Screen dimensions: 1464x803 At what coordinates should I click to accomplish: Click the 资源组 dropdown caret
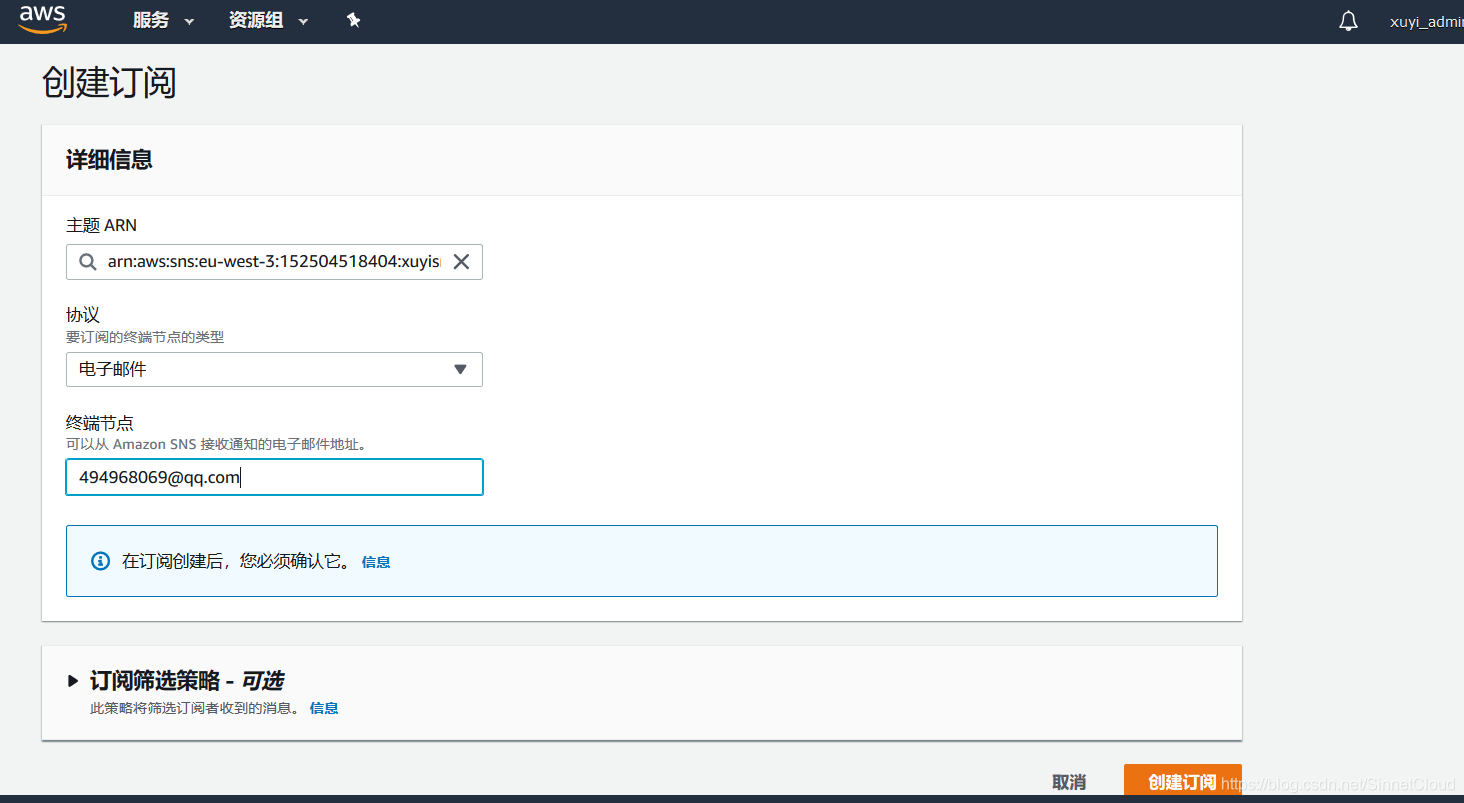pyautogui.click(x=304, y=22)
